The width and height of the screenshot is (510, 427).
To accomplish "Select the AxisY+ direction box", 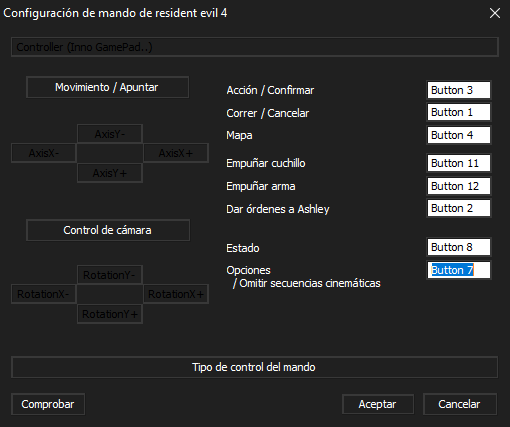I will click(110, 173).
